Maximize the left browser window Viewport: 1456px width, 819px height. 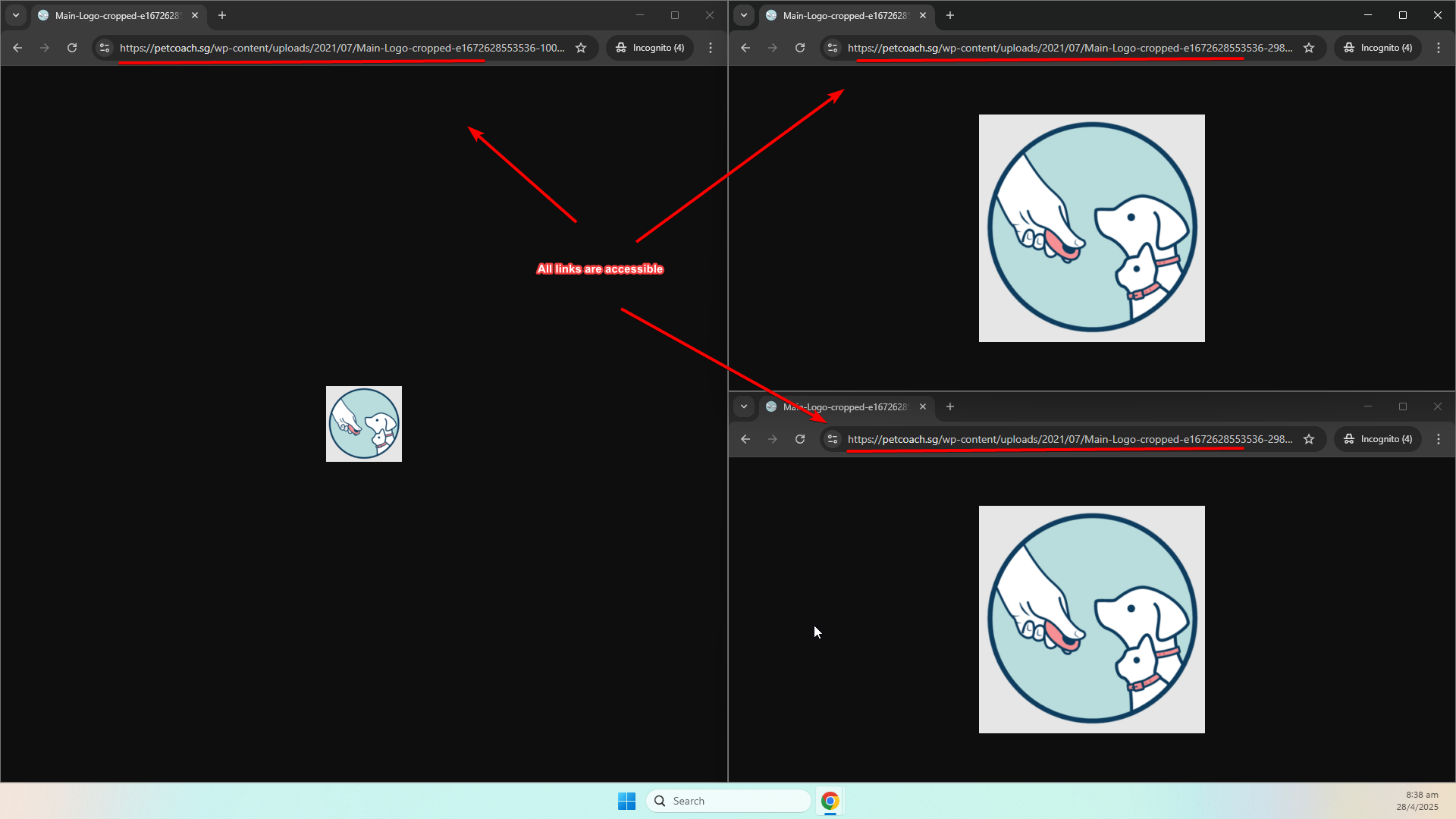tap(675, 15)
